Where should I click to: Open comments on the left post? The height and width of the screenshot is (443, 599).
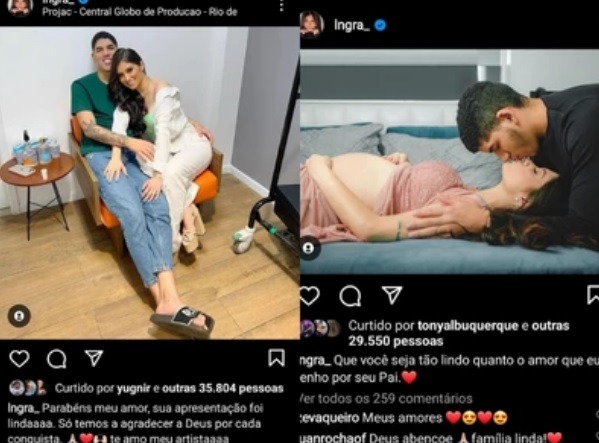coord(57,359)
